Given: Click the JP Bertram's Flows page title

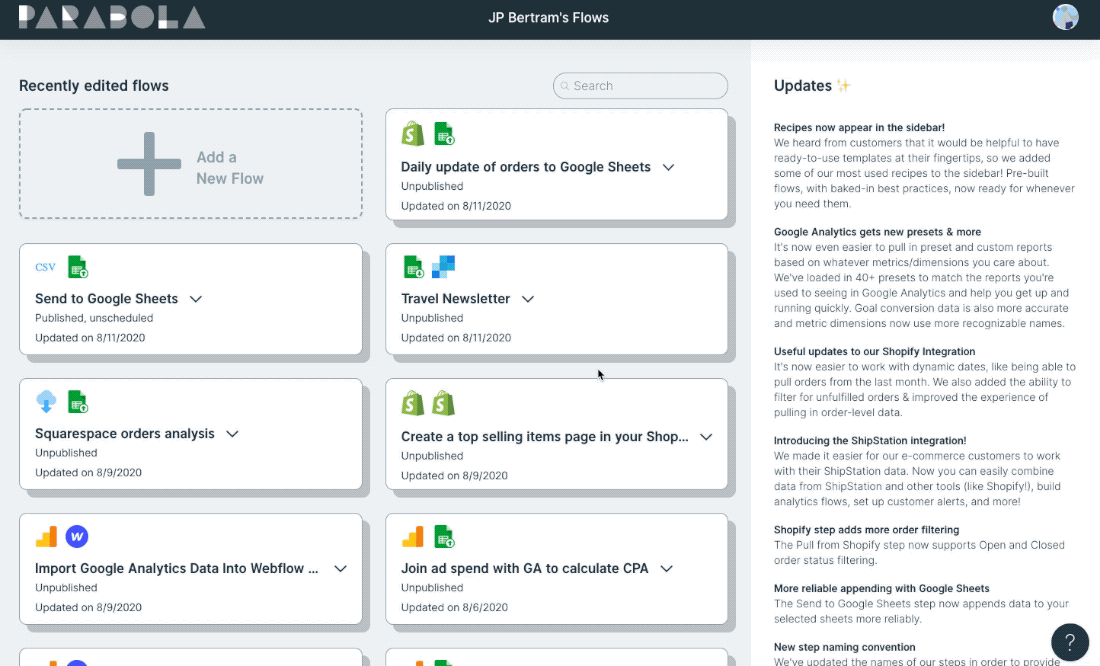Looking at the screenshot, I should click(549, 18).
